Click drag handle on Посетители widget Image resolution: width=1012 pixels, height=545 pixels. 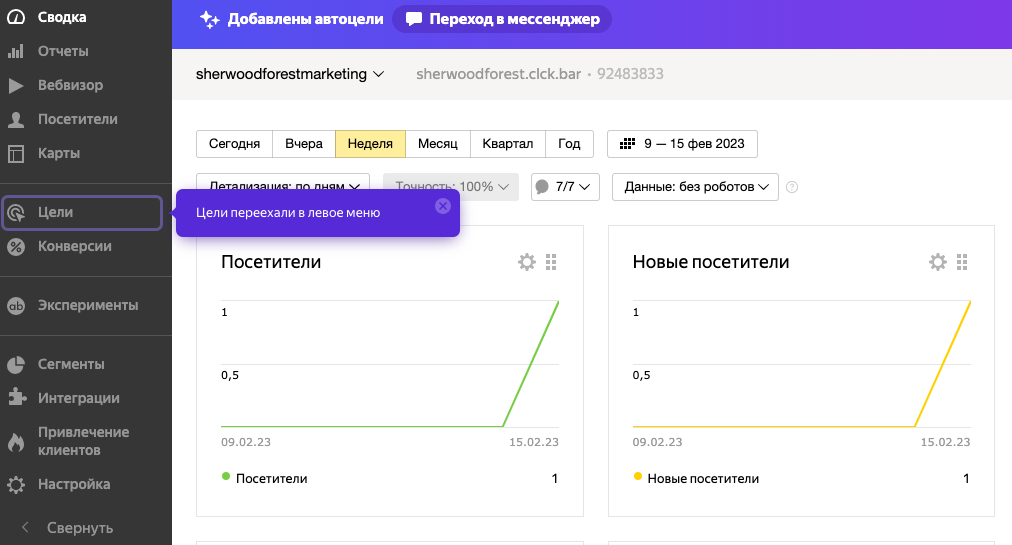click(551, 262)
